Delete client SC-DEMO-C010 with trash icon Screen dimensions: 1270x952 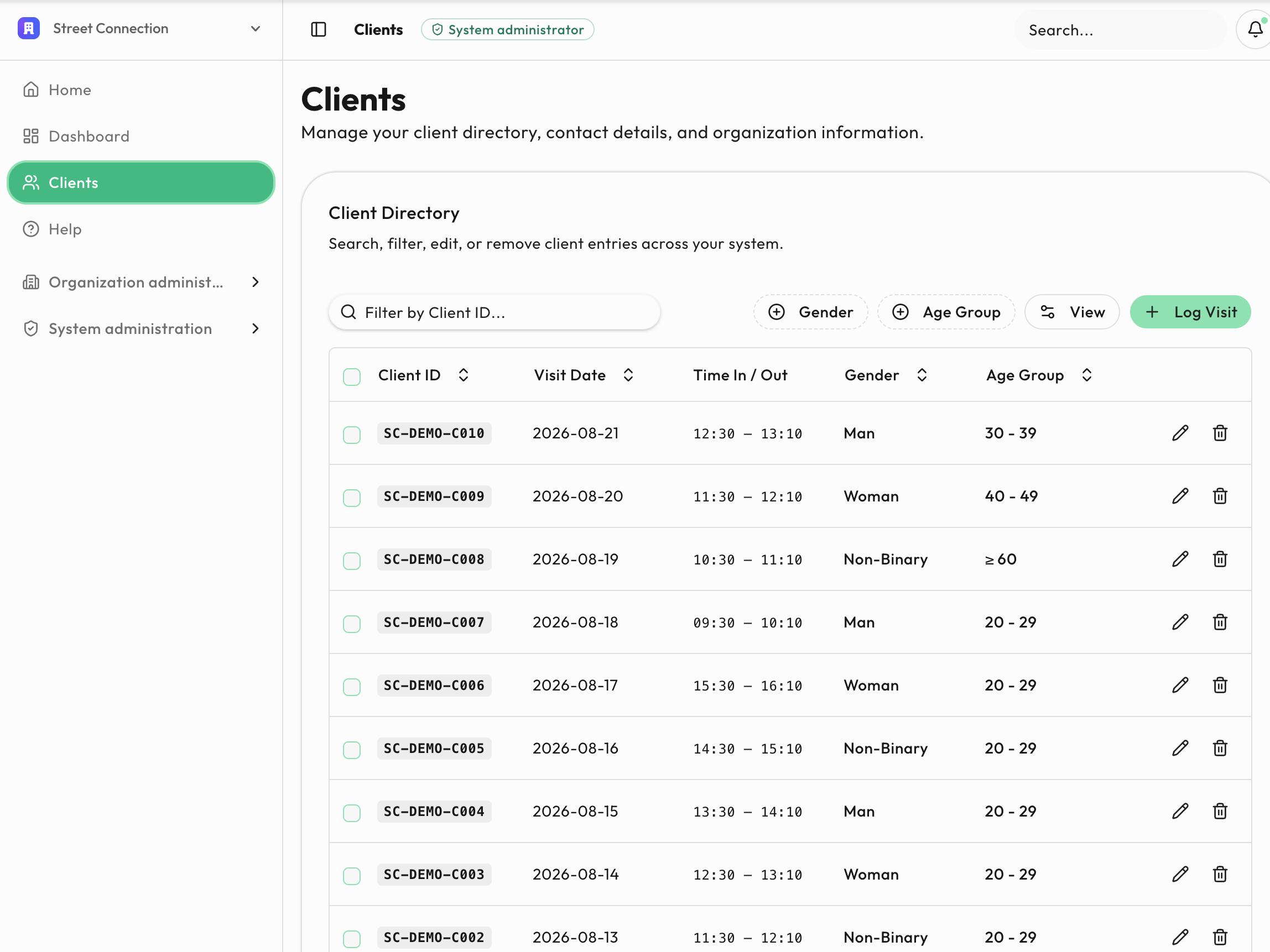pos(1220,433)
